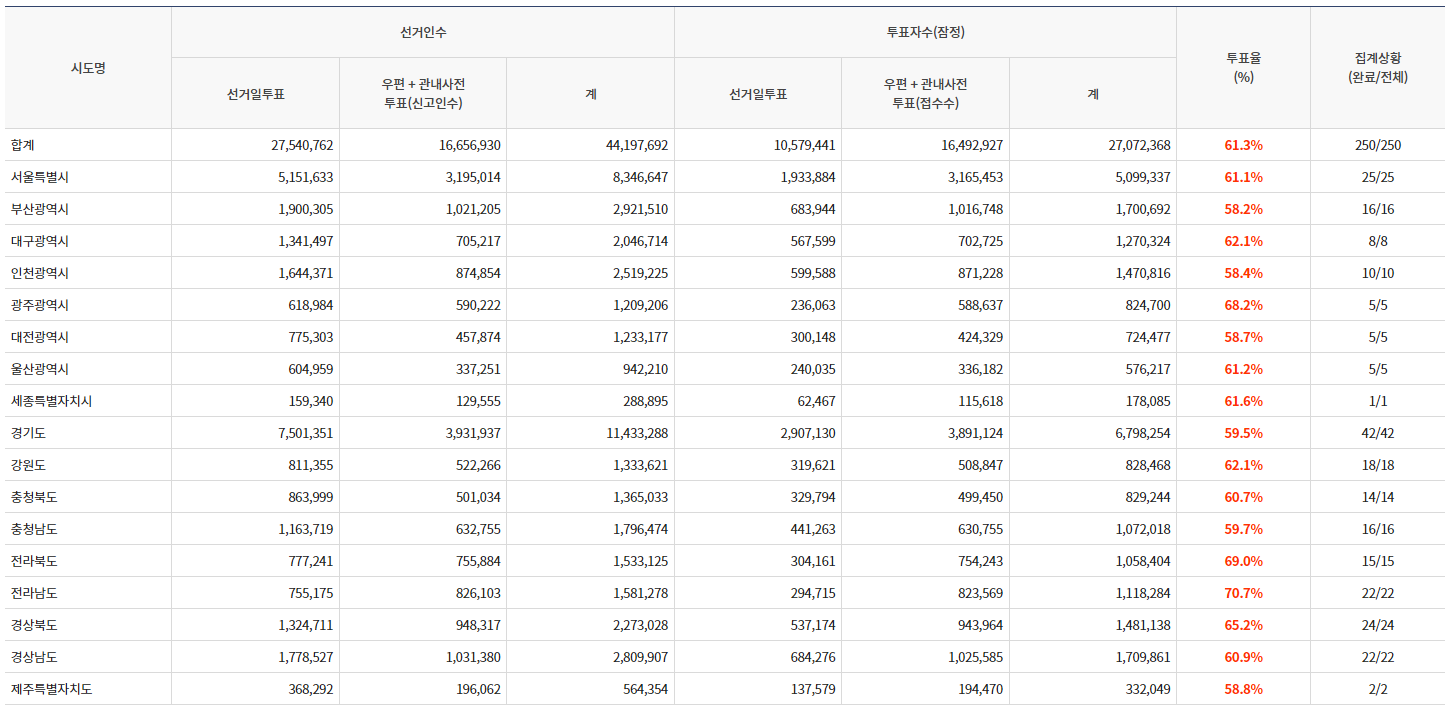Select the 세종특별자치시 row label
Viewport: 1447px width, 707px height.
point(52,401)
